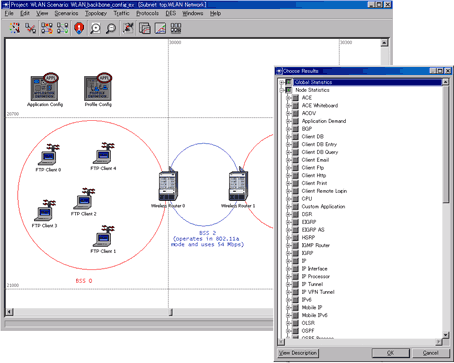Select the FTP Client 3 laptop

point(45,211)
